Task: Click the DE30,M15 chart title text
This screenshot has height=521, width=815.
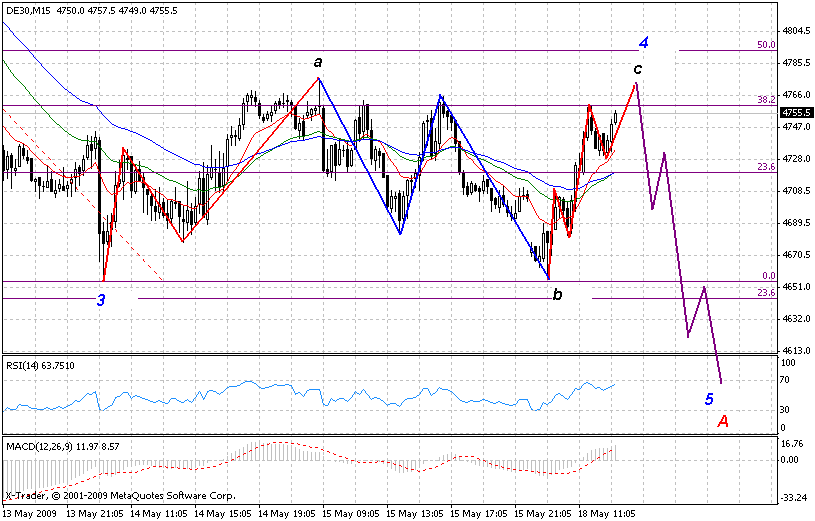Action: click(x=27, y=10)
